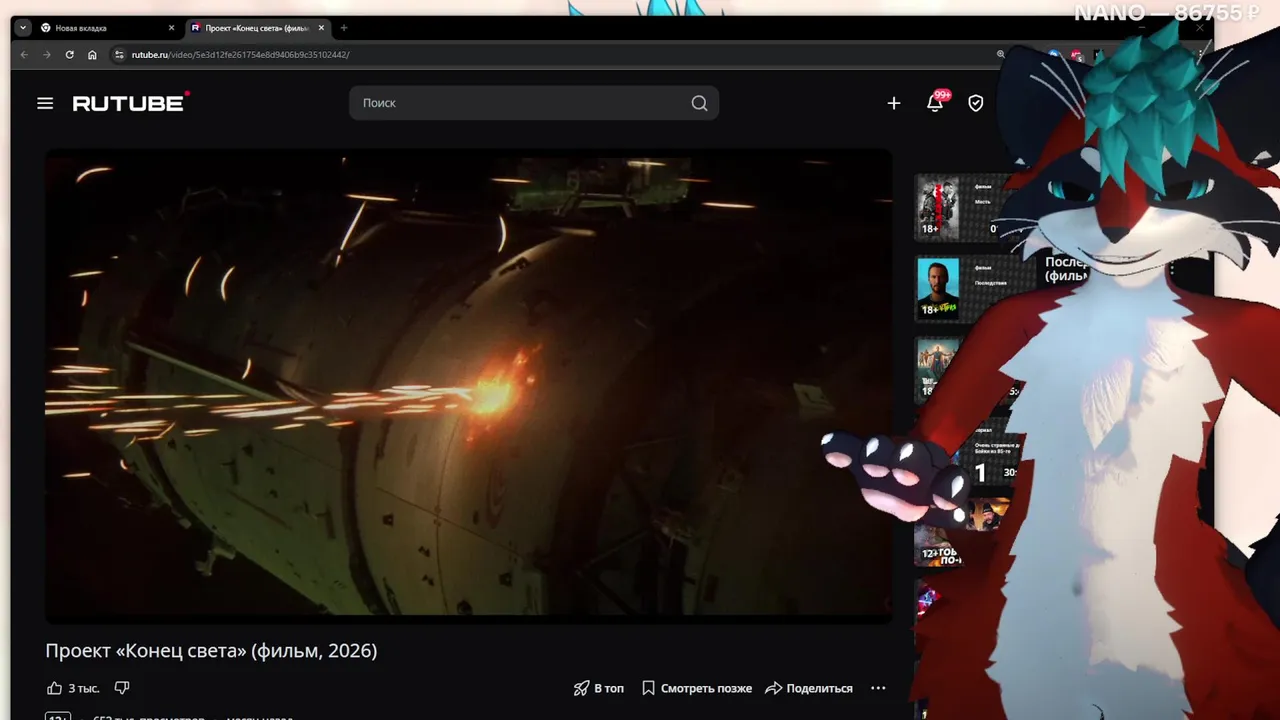Go forward in browser history
1280x720 pixels.
[47, 54]
